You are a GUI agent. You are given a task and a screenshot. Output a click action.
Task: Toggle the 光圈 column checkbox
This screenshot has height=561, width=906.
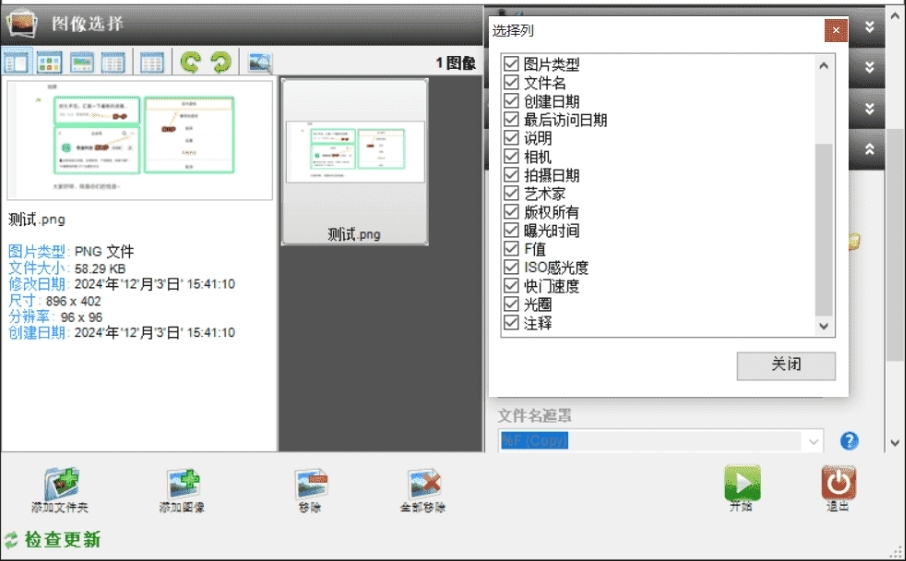[511, 304]
